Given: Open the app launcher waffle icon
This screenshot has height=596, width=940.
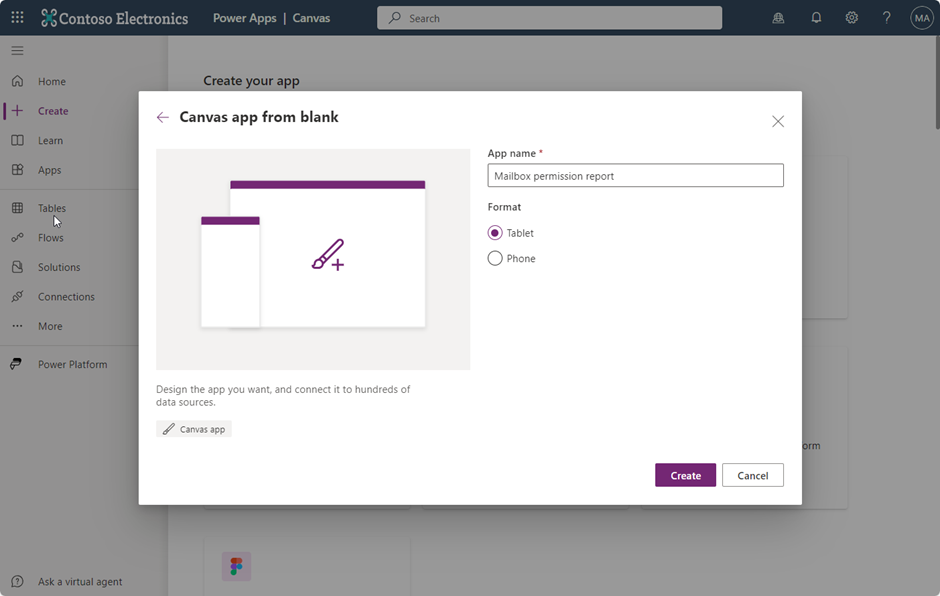Looking at the screenshot, I should 17,17.
